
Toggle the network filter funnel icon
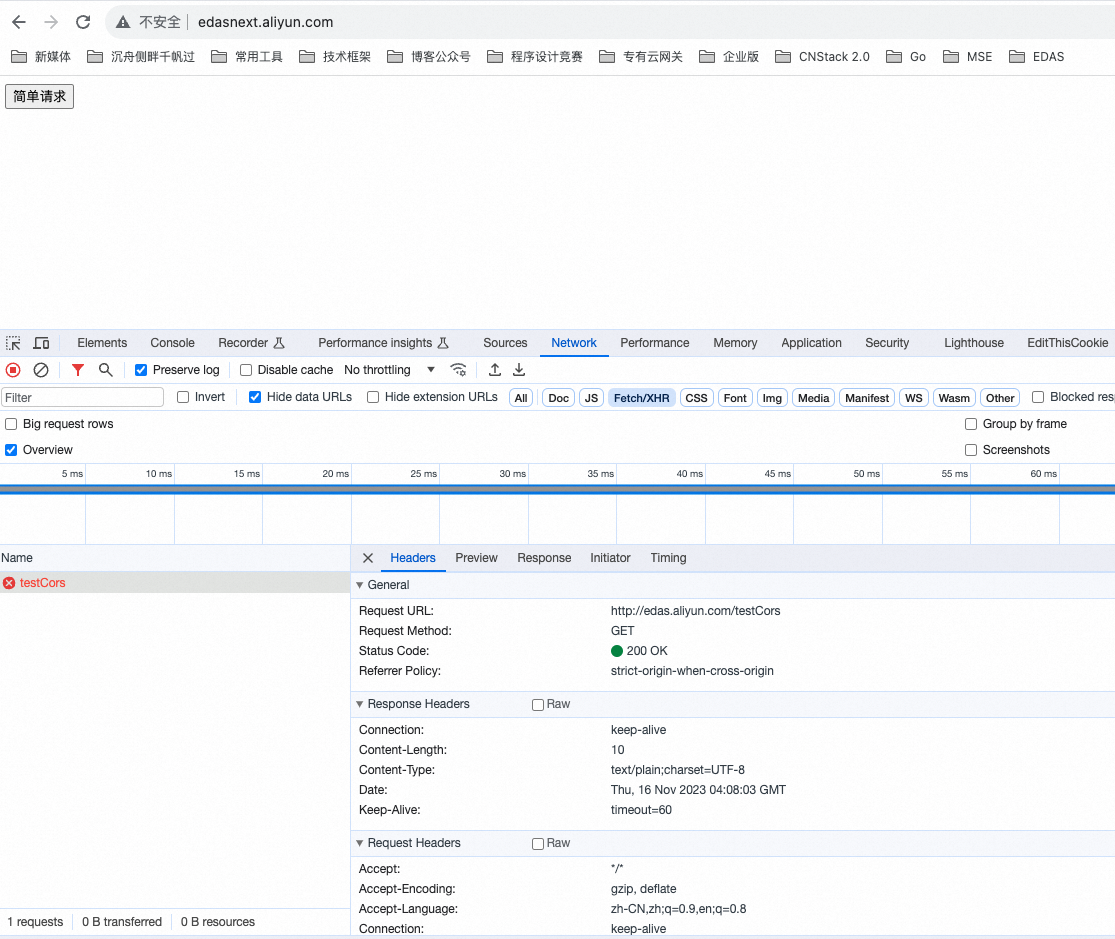[78, 370]
